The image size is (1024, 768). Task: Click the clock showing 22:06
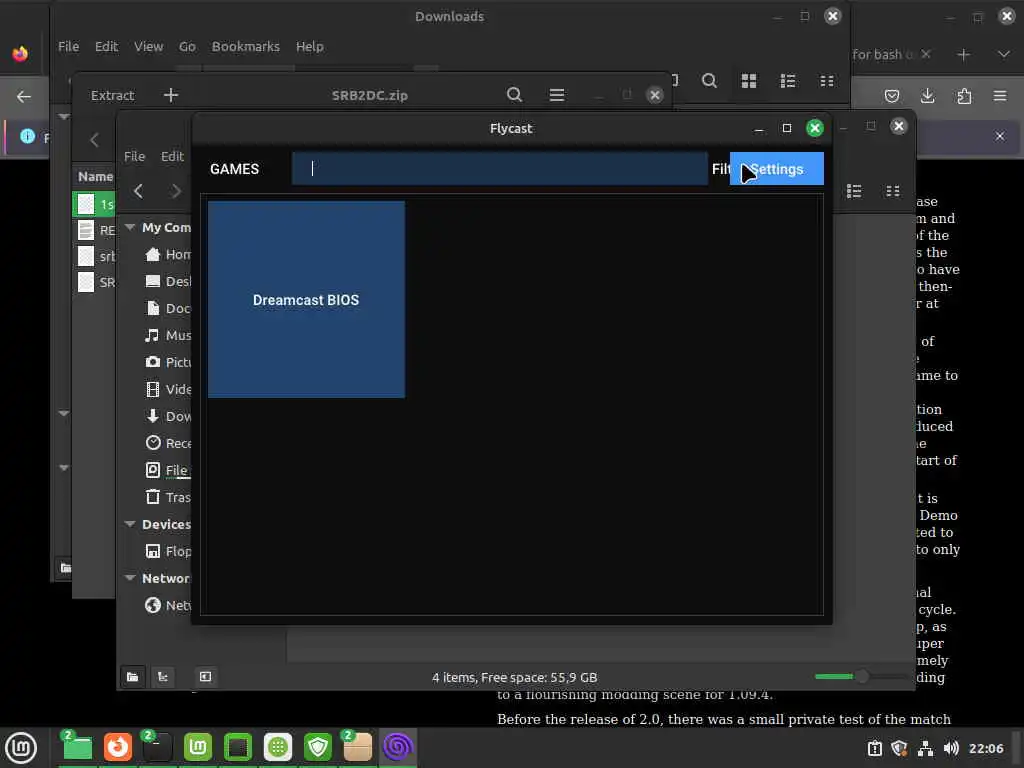pyautogui.click(x=986, y=748)
